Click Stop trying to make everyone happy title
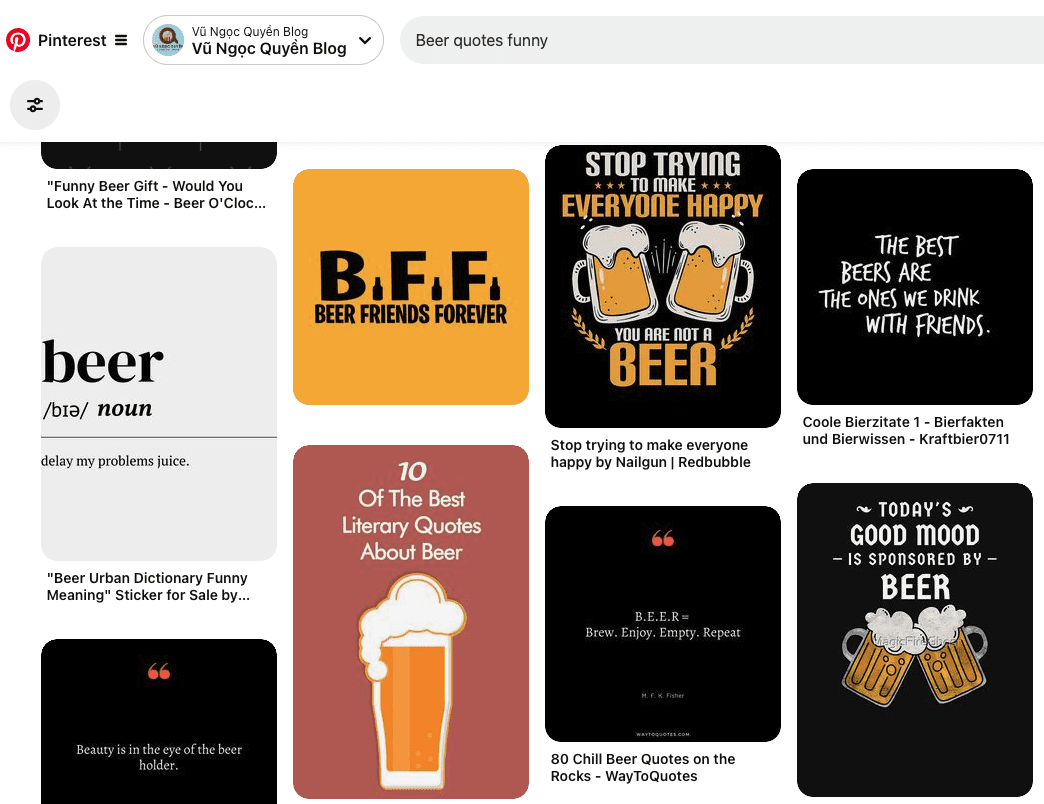The image size is (1044, 804). pos(651,453)
